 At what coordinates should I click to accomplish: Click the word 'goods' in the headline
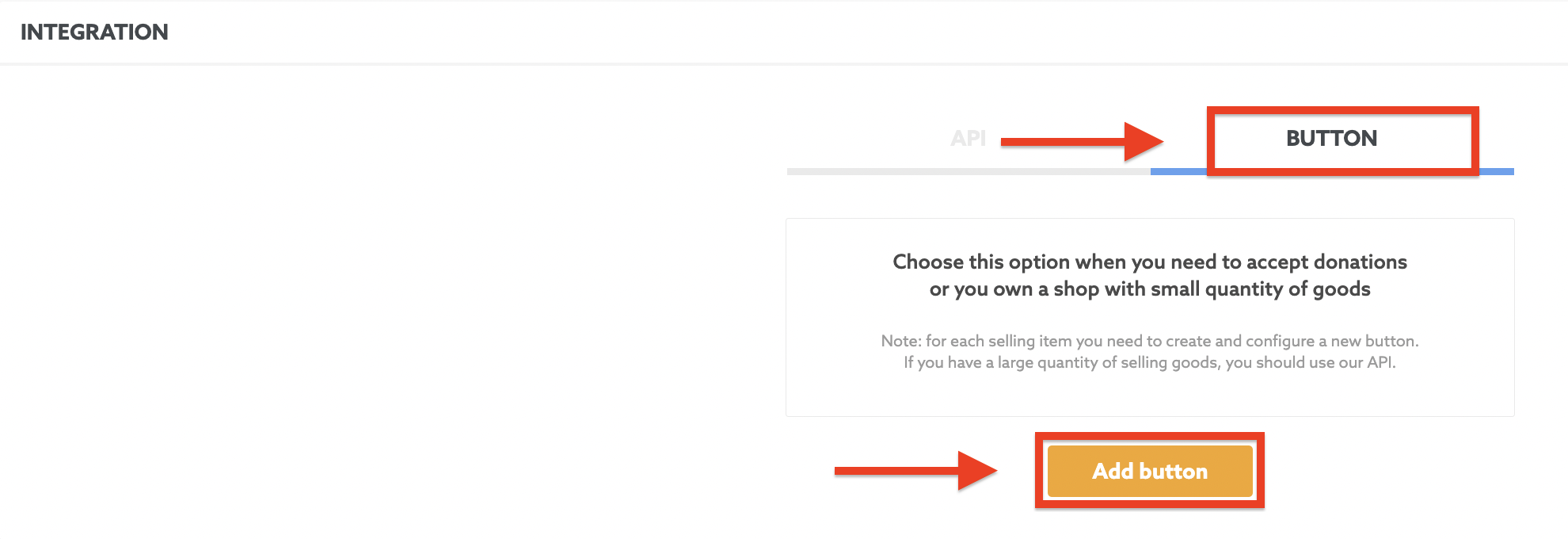1342,289
